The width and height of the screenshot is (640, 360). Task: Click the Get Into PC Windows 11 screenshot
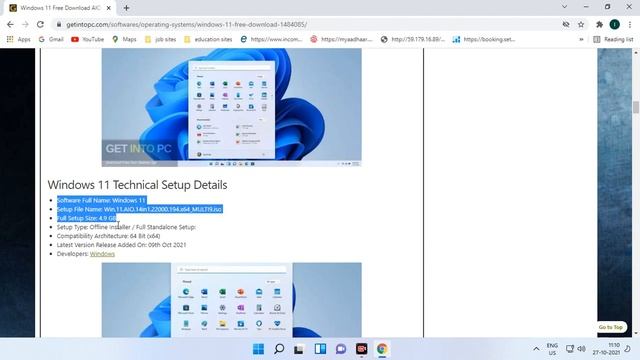(x=231, y=107)
